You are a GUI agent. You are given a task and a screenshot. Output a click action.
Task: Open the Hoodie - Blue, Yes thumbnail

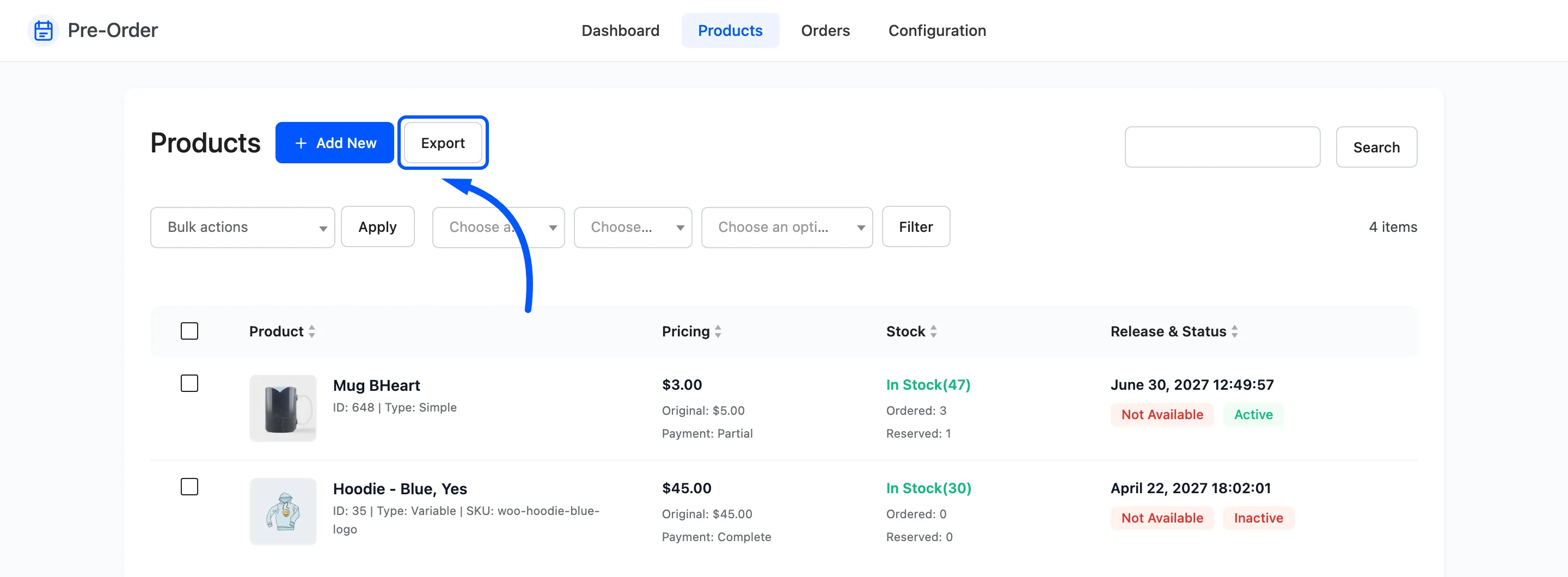(283, 511)
